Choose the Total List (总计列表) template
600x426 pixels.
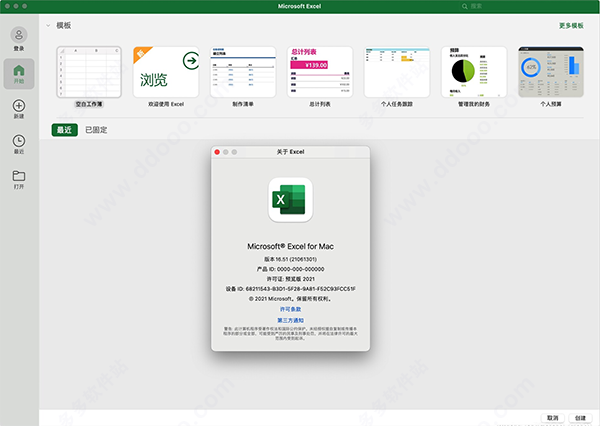[320, 72]
